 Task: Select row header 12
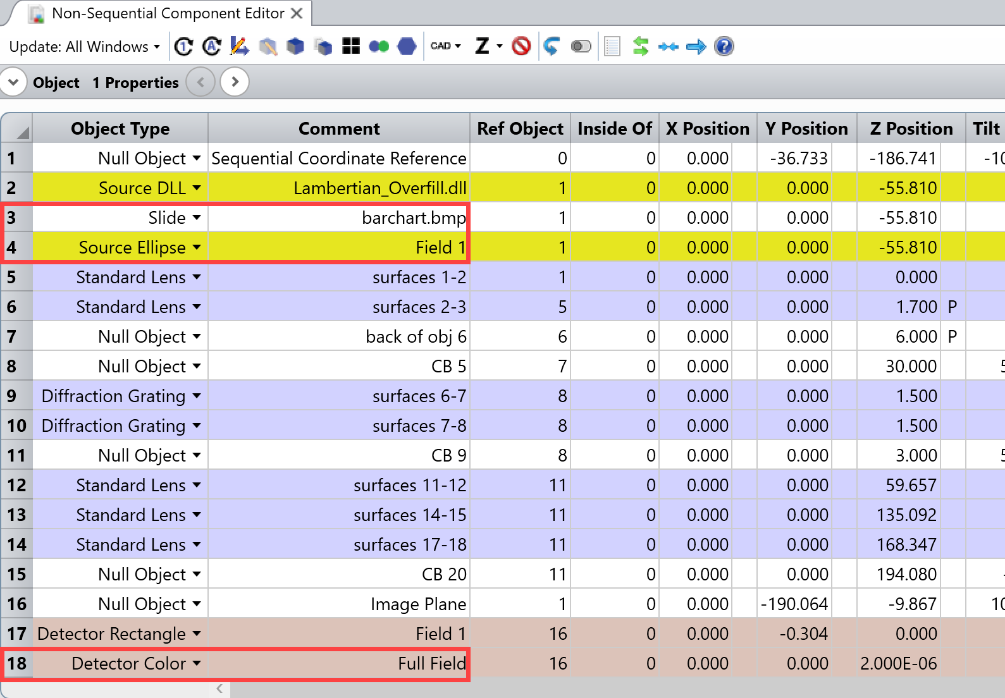[x=17, y=485]
